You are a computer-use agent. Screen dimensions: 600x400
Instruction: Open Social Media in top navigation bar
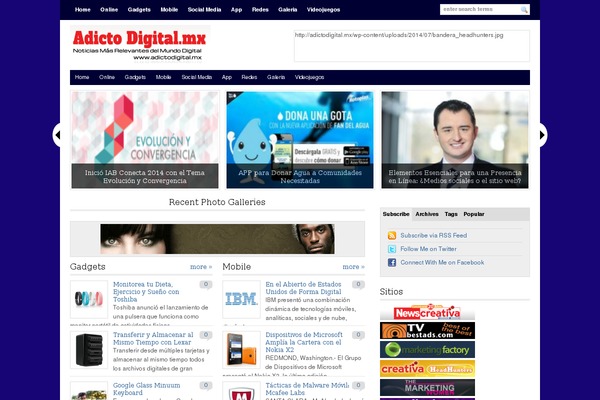(x=204, y=10)
